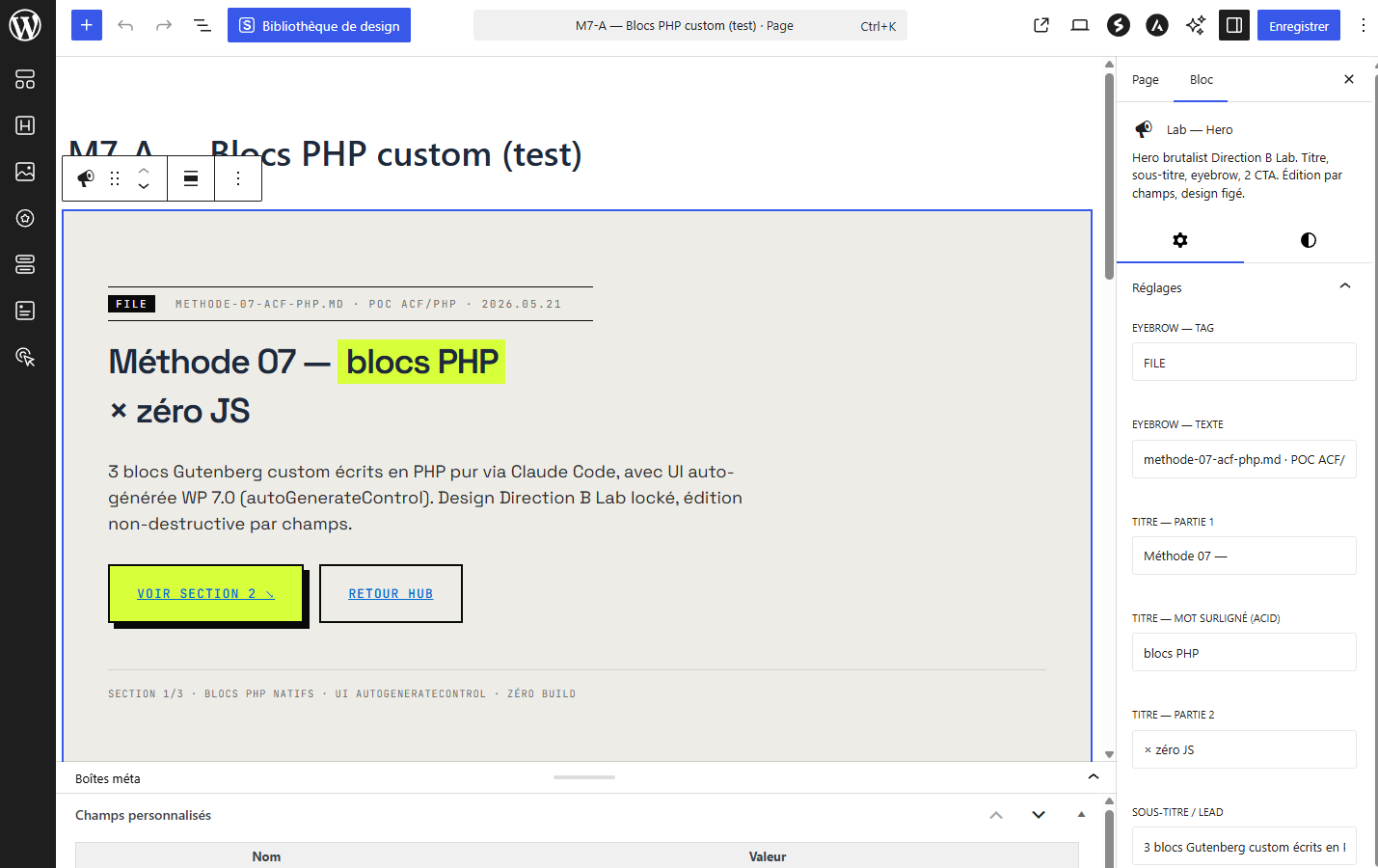Edit the Eyebrow — Tag field
Screen dimensions: 1378x868
[1244, 363]
